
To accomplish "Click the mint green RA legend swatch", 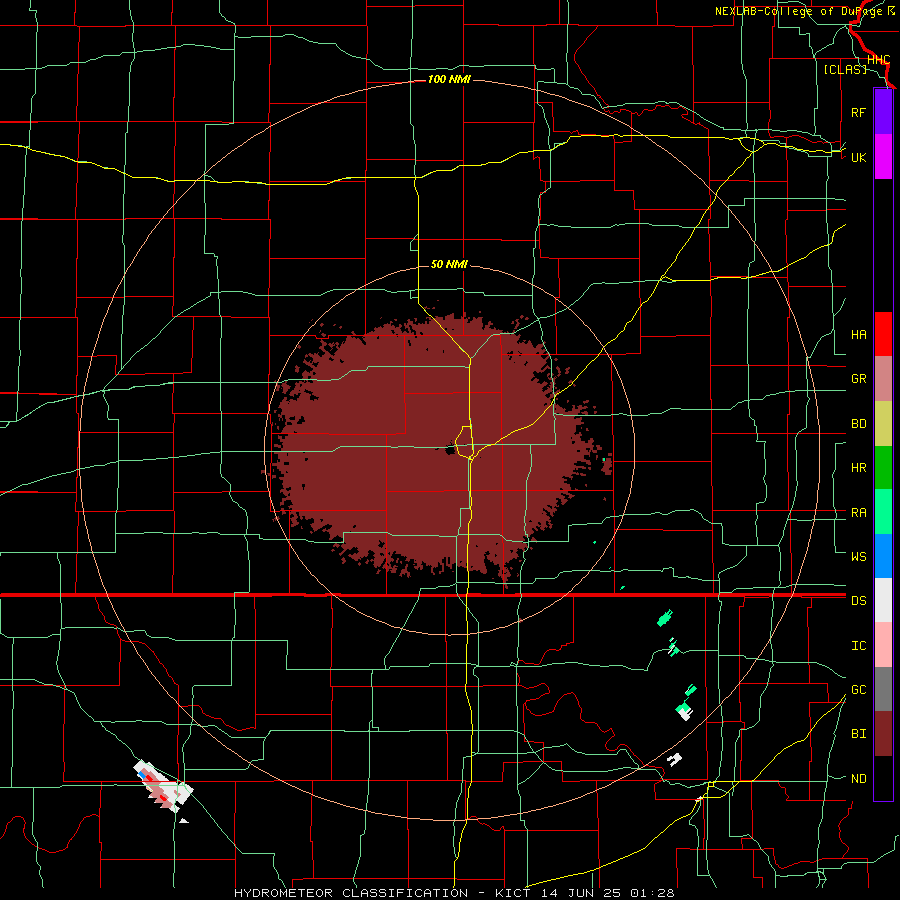I will pyautogui.click(x=883, y=512).
